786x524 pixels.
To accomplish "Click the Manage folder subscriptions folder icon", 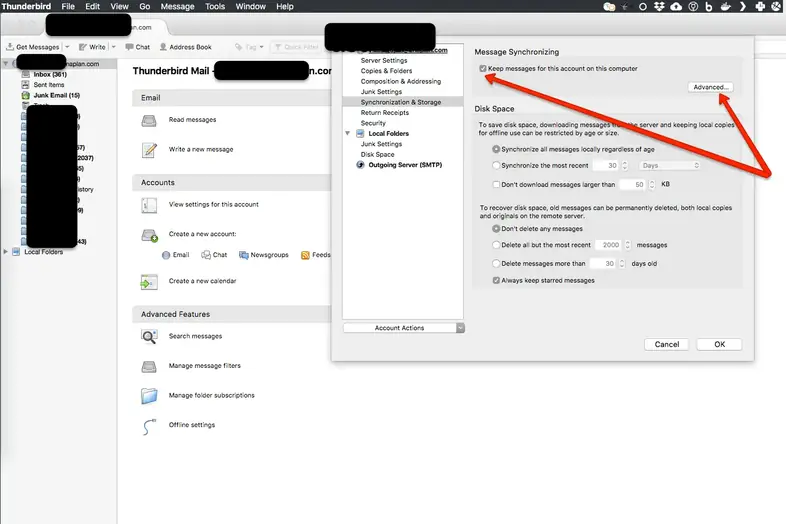I will (x=149, y=396).
